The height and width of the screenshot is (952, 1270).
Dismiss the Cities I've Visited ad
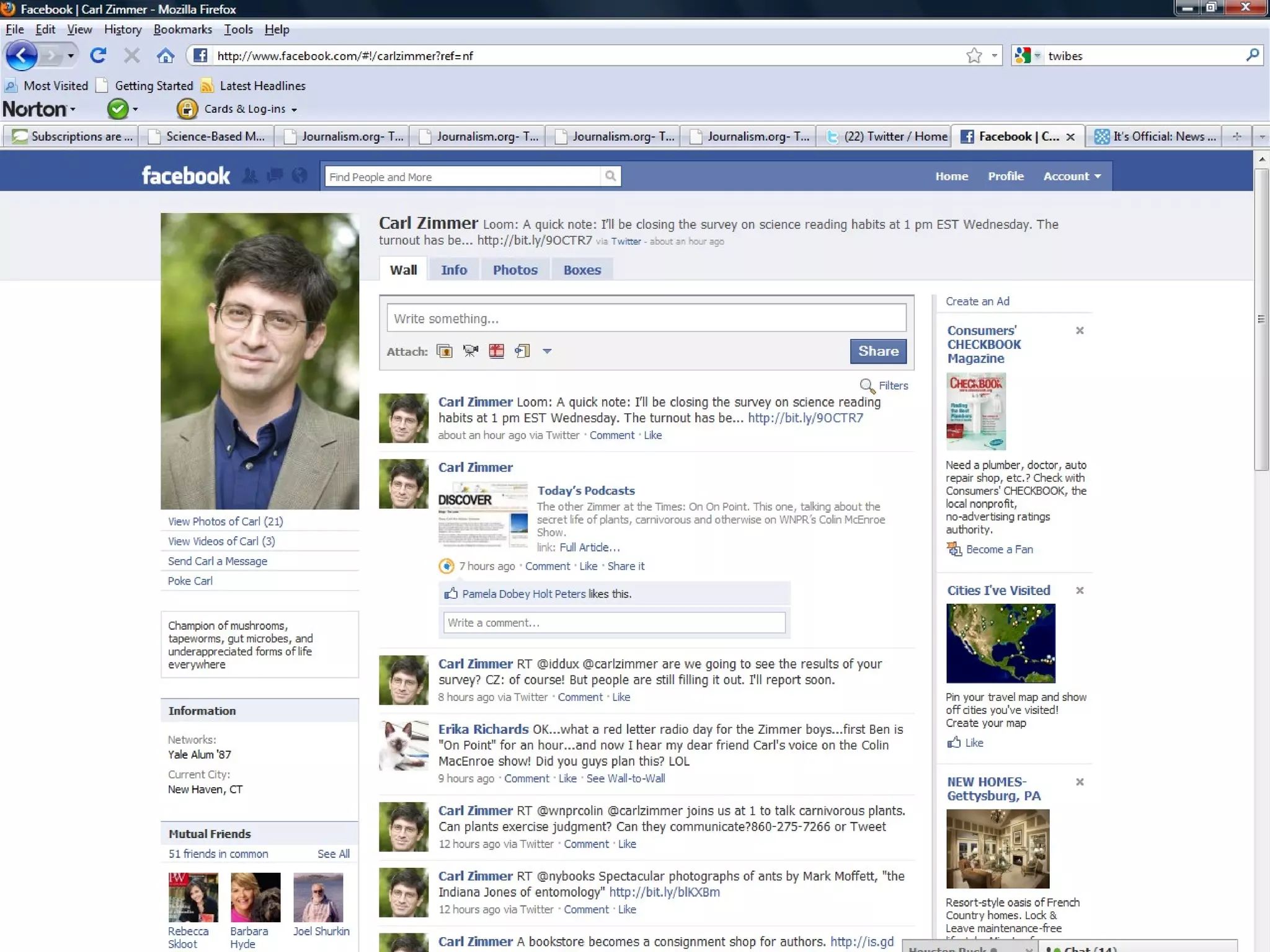point(1080,591)
